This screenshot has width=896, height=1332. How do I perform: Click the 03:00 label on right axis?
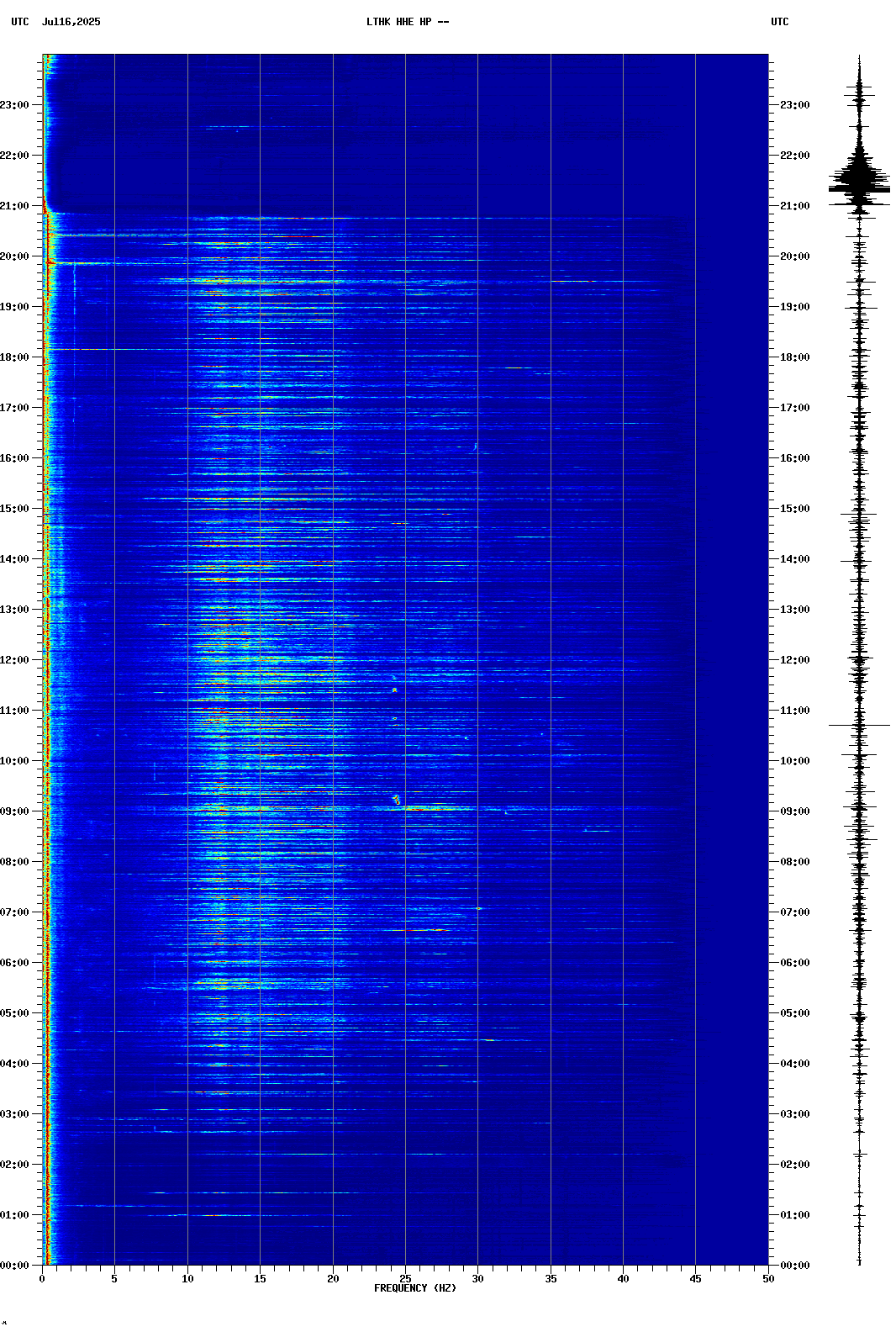point(795,1114)
